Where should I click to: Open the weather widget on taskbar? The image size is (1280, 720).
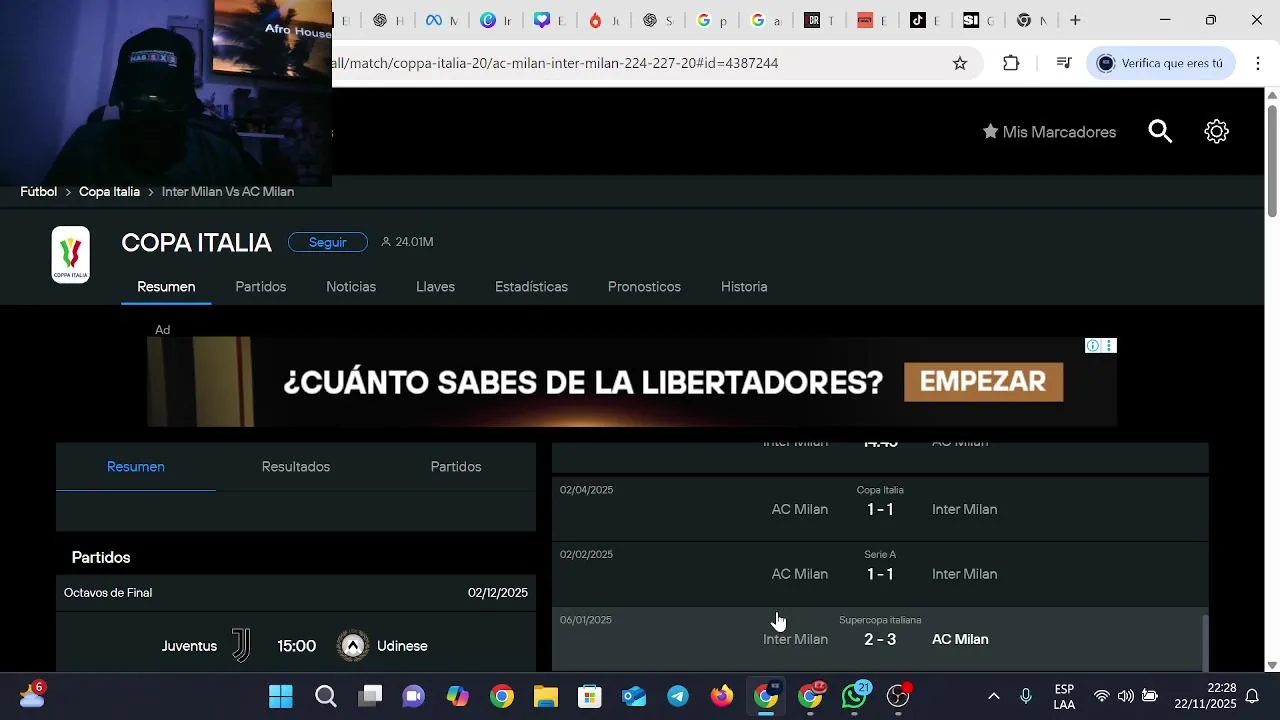click(x=32, y=696)
